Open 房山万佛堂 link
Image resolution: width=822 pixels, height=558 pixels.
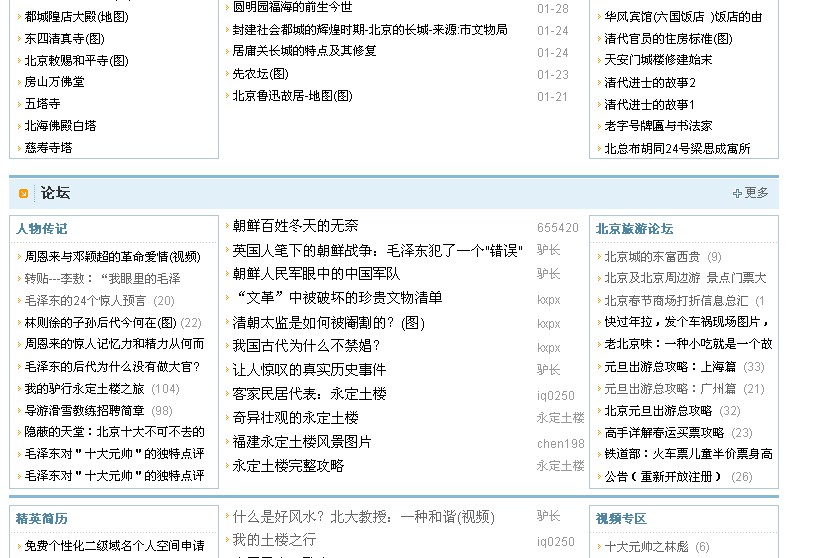55,82
